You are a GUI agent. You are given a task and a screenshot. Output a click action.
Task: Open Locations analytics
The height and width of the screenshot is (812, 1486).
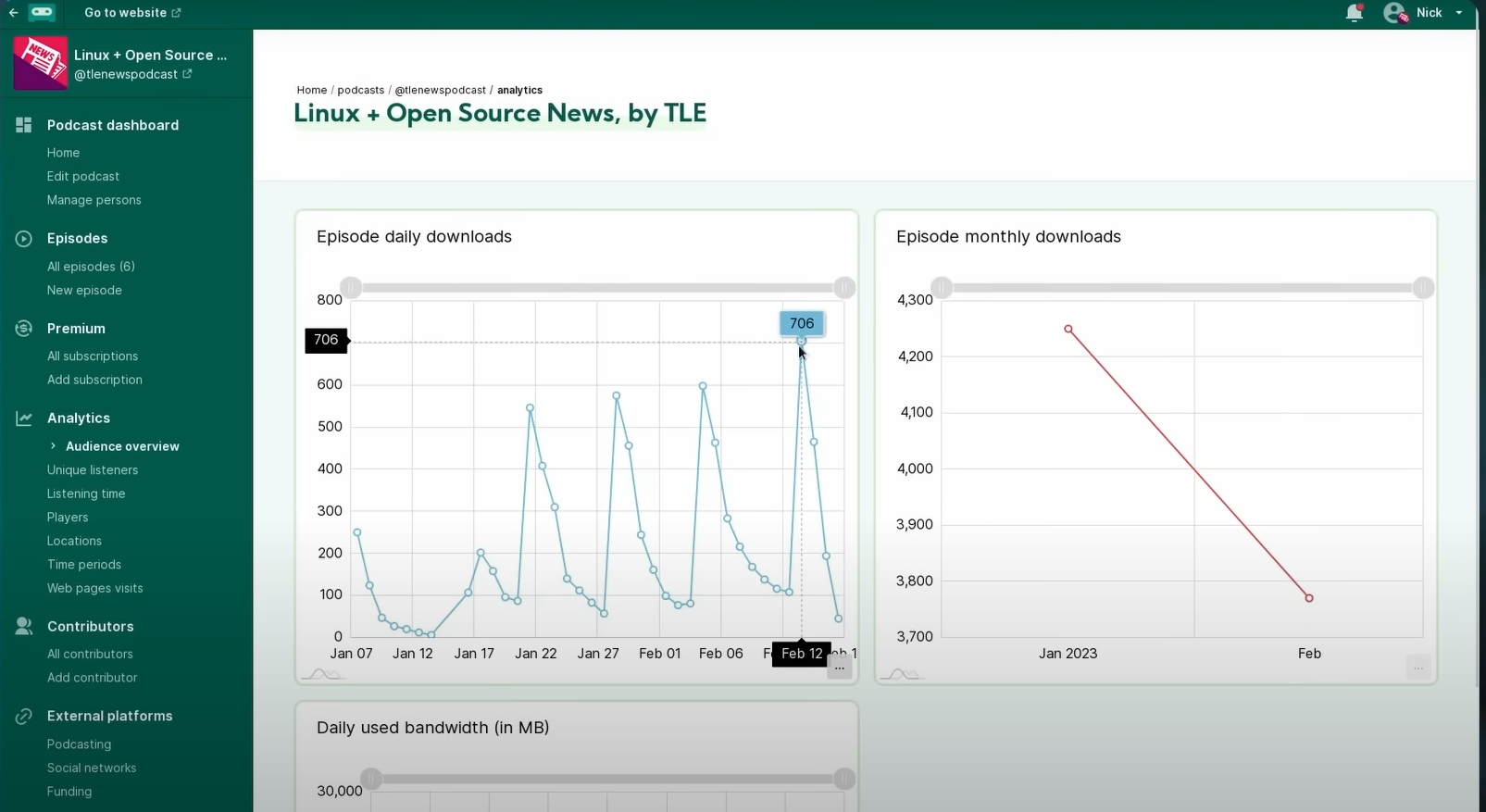coord(74,541)
